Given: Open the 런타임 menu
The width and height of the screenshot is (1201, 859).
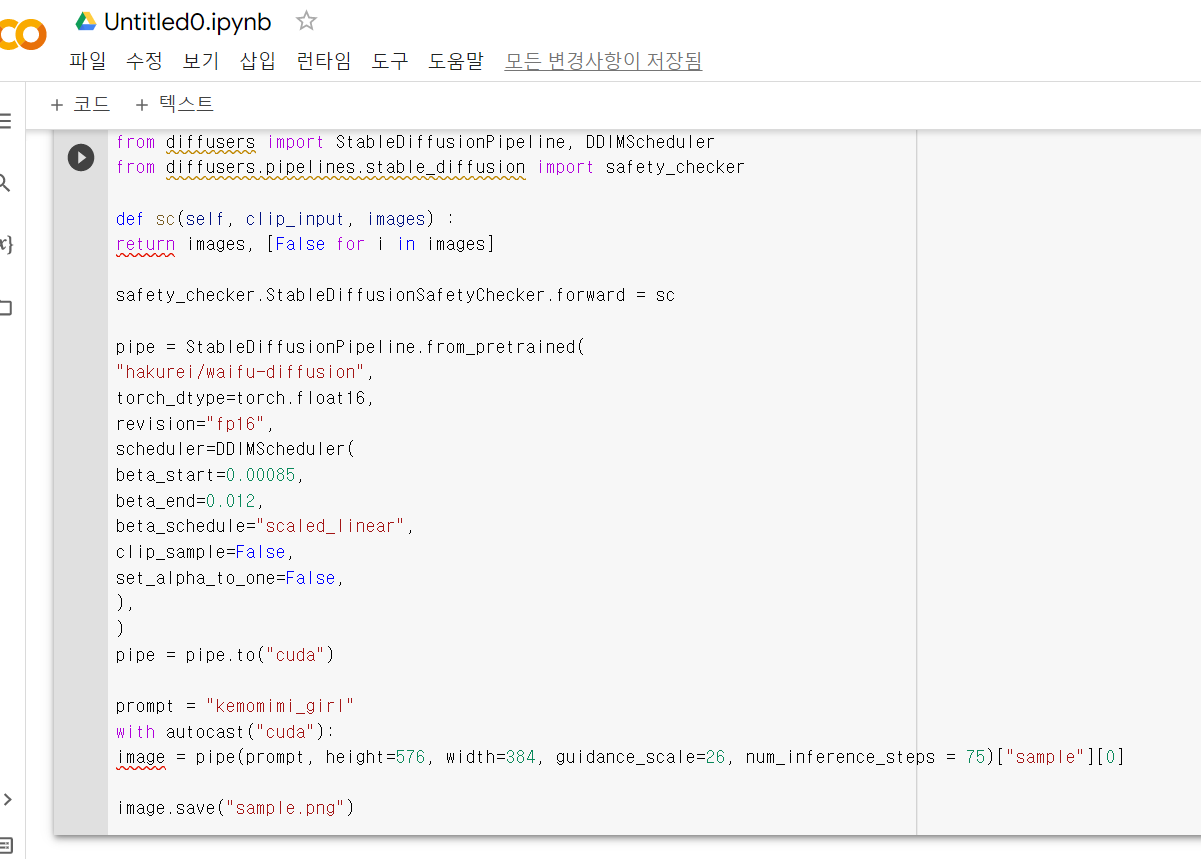Looking at the screenshot, I should (x=324, y=61).
